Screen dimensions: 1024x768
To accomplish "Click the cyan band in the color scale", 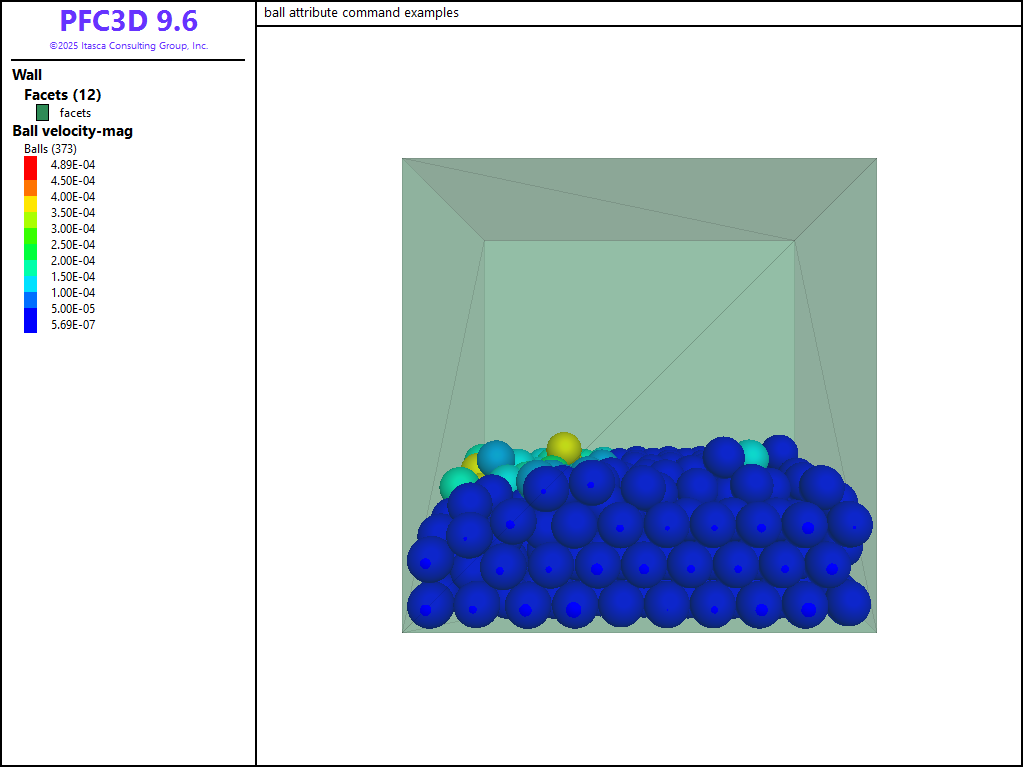I will point(31,276).
